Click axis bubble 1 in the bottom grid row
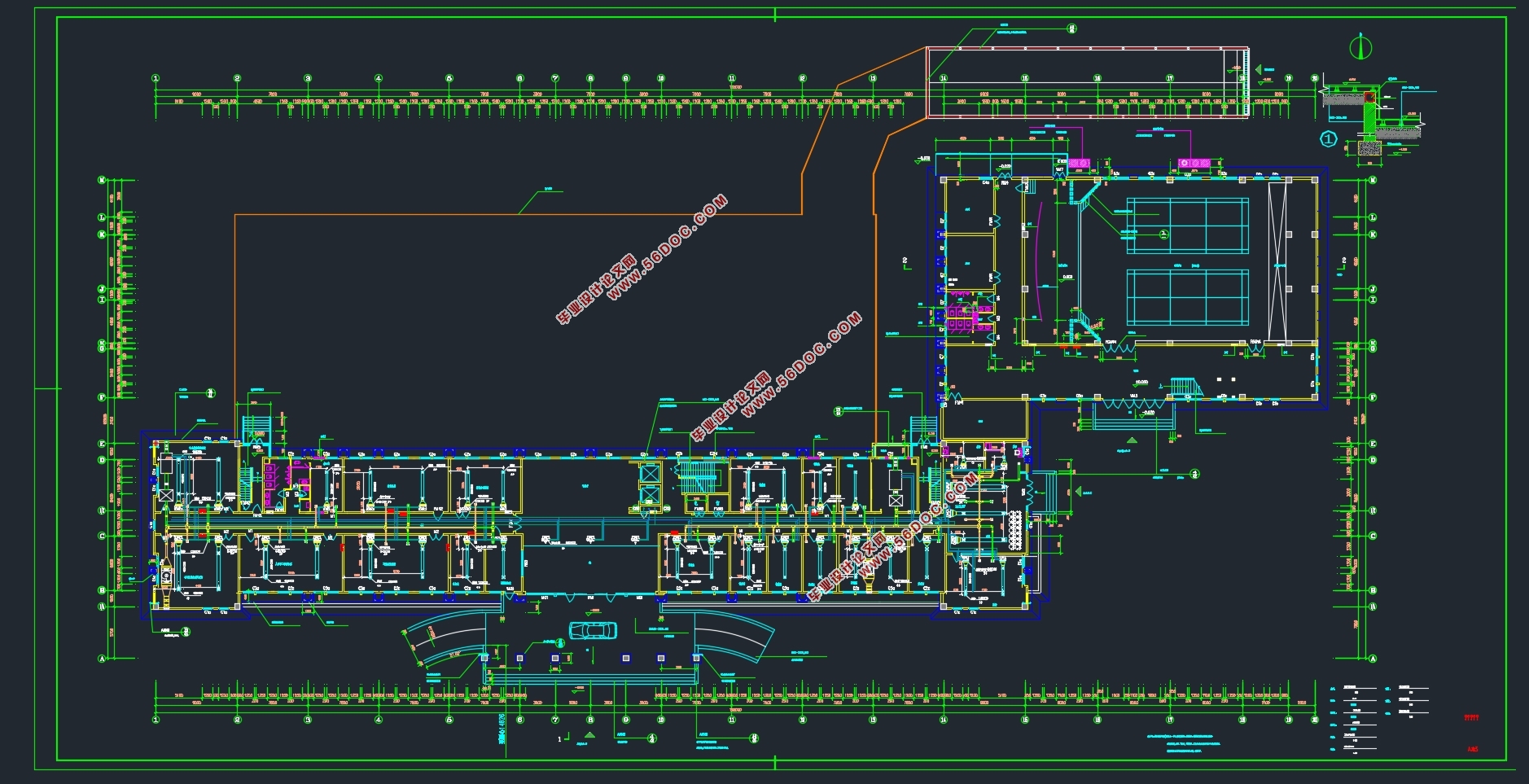This screenshot has width=1529, height=784. pyautogui.click(x=156, y=720)
